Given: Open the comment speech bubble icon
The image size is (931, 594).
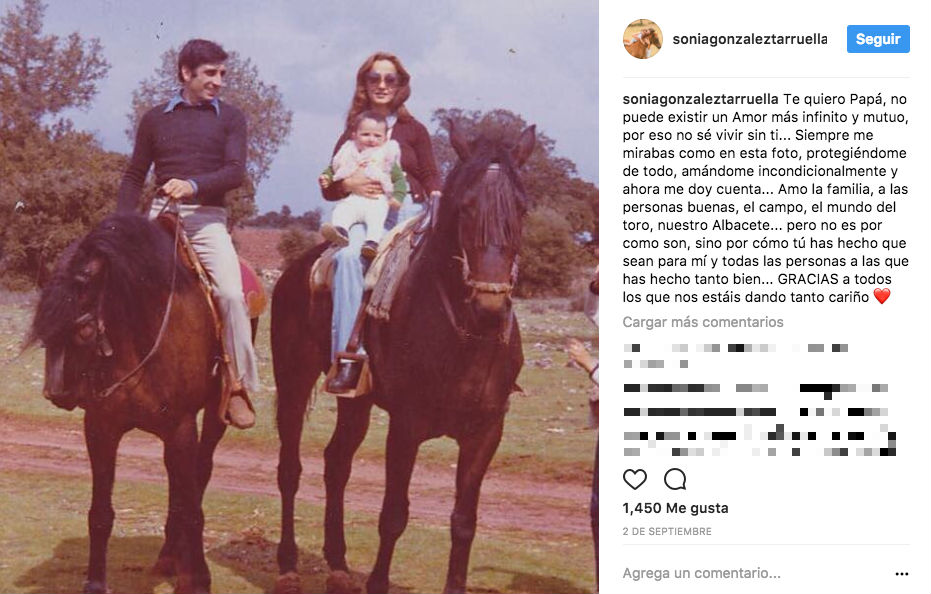Looking at the screenshot, I should (x=675, y=479).
